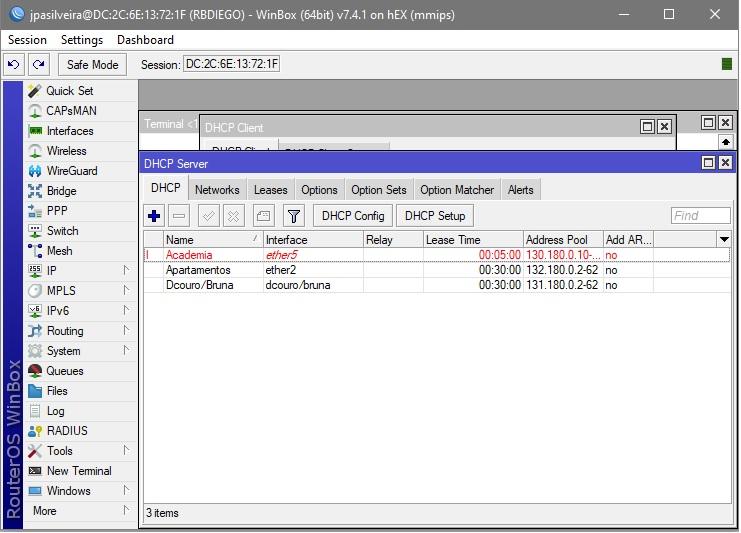Viewport: 741px width, 533px height.
Task: Click the Comment icon in DHCP toolbar
Action: click(263, 216)
